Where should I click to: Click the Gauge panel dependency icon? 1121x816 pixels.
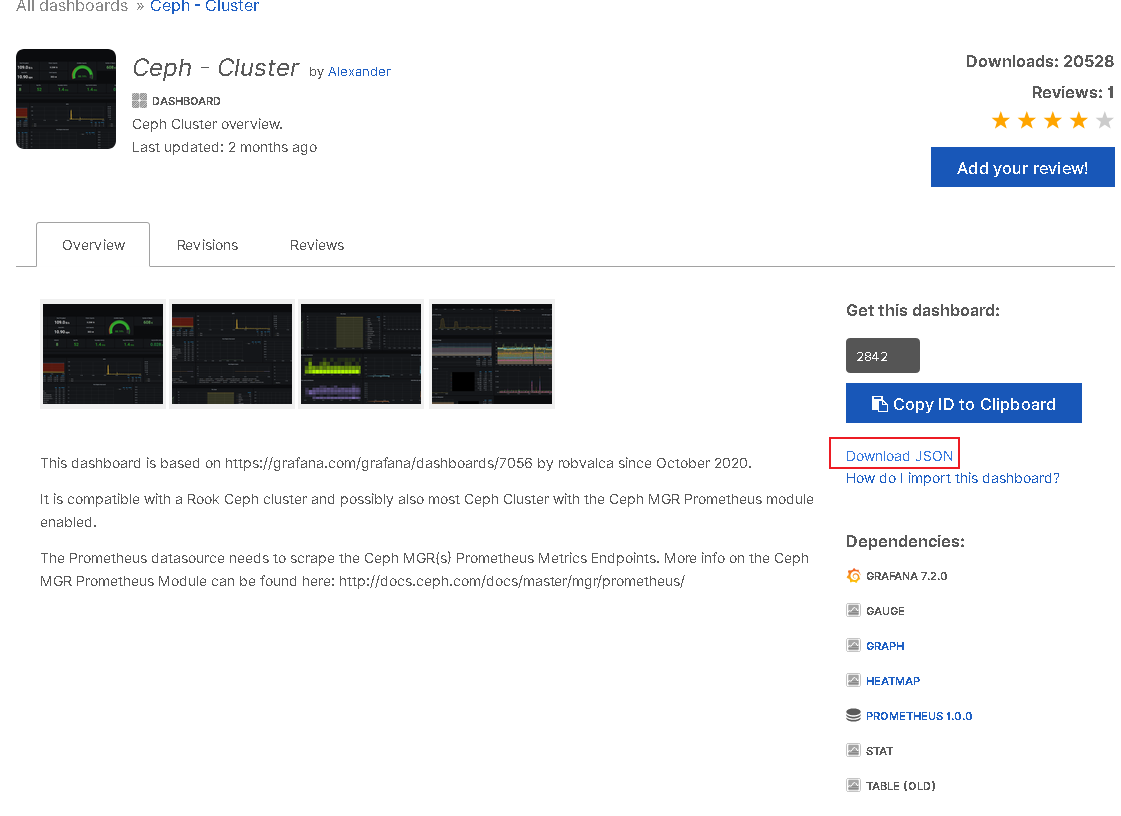click(853, 610)
